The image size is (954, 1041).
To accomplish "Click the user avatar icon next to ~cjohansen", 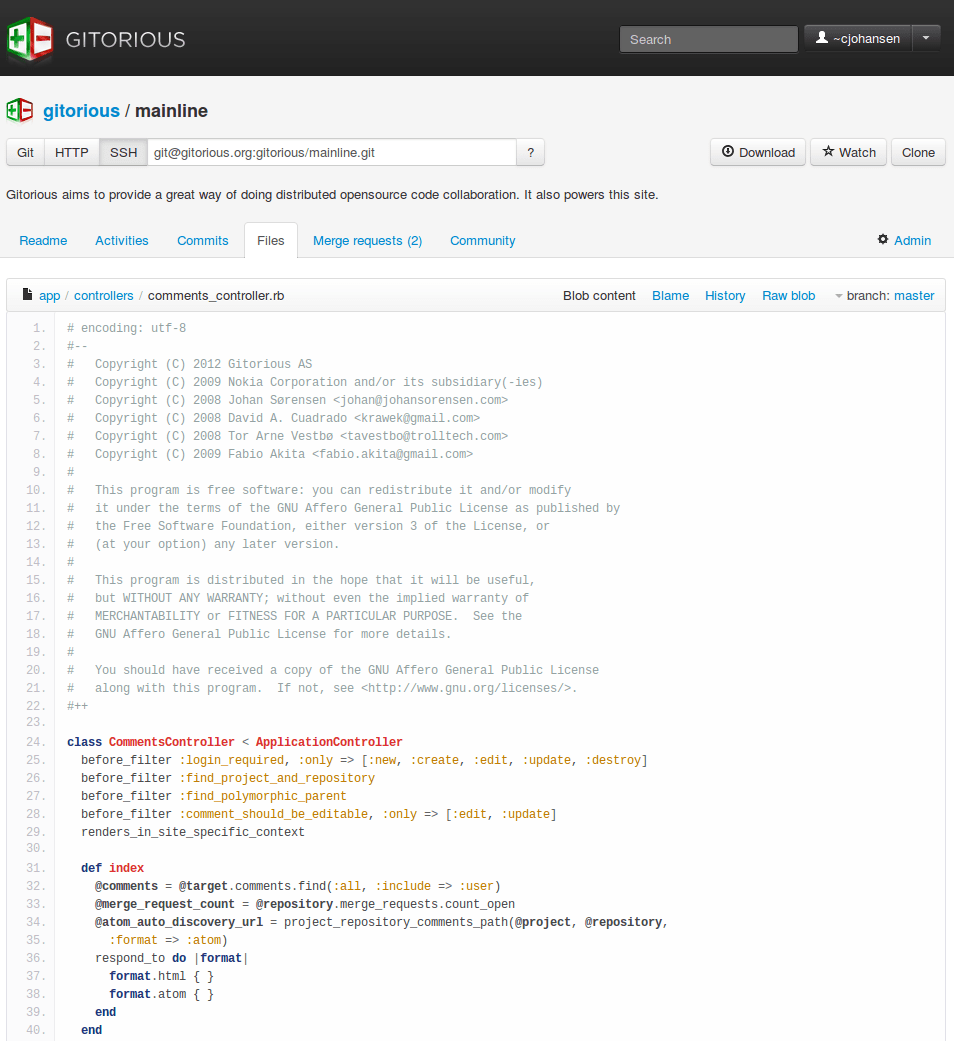I will (822, 38).
